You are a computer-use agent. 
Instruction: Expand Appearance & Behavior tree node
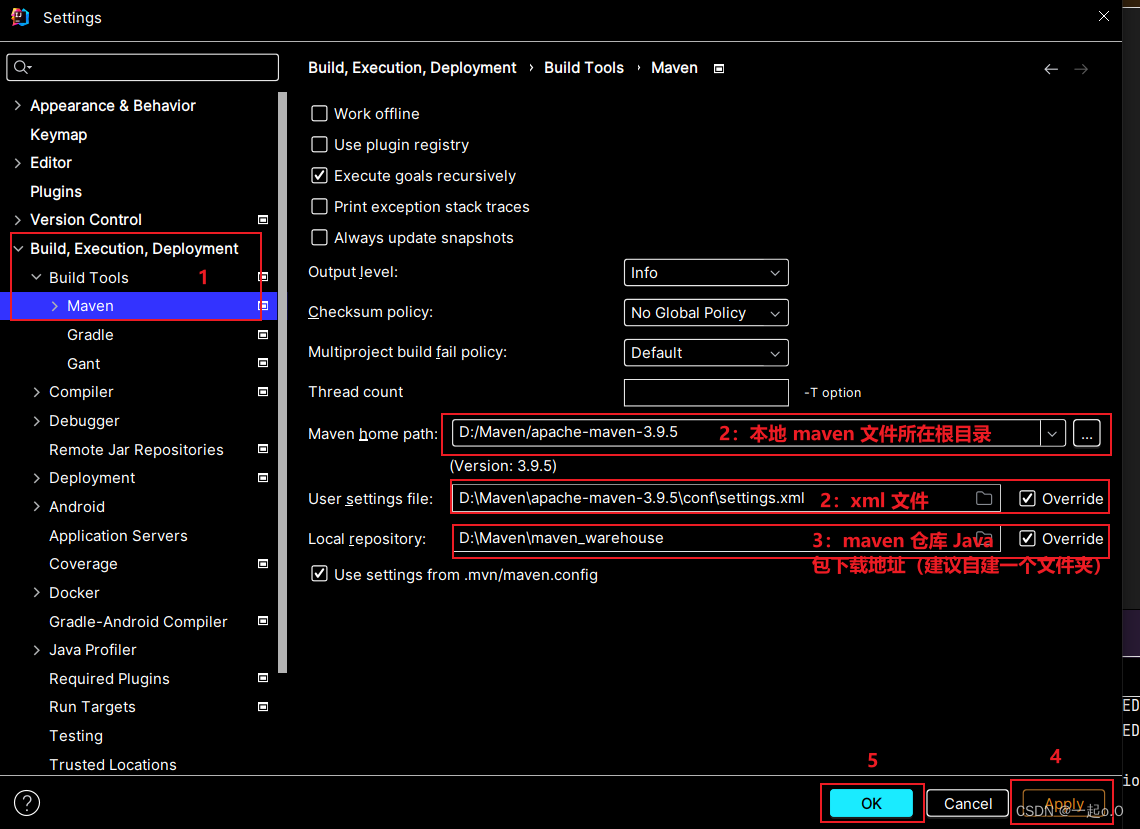click(x=17, y=105)
